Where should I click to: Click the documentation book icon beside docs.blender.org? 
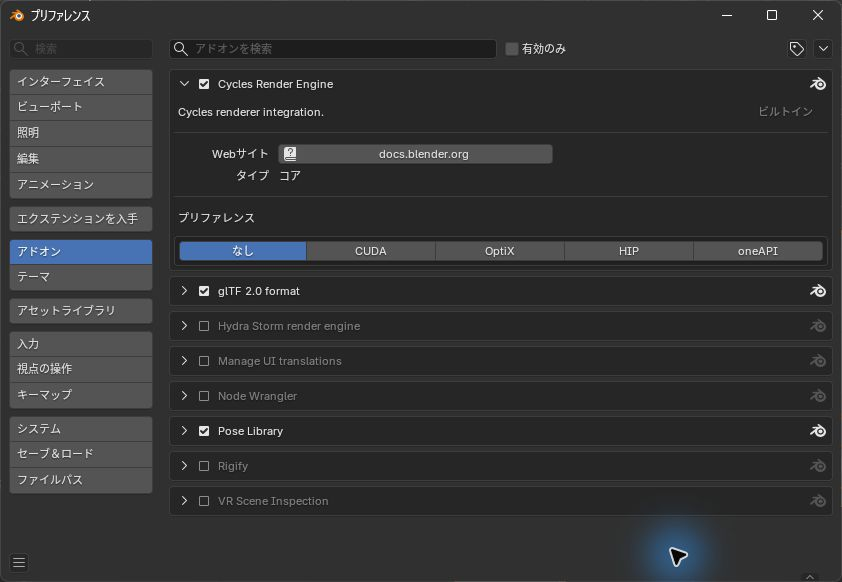(290, 154)
